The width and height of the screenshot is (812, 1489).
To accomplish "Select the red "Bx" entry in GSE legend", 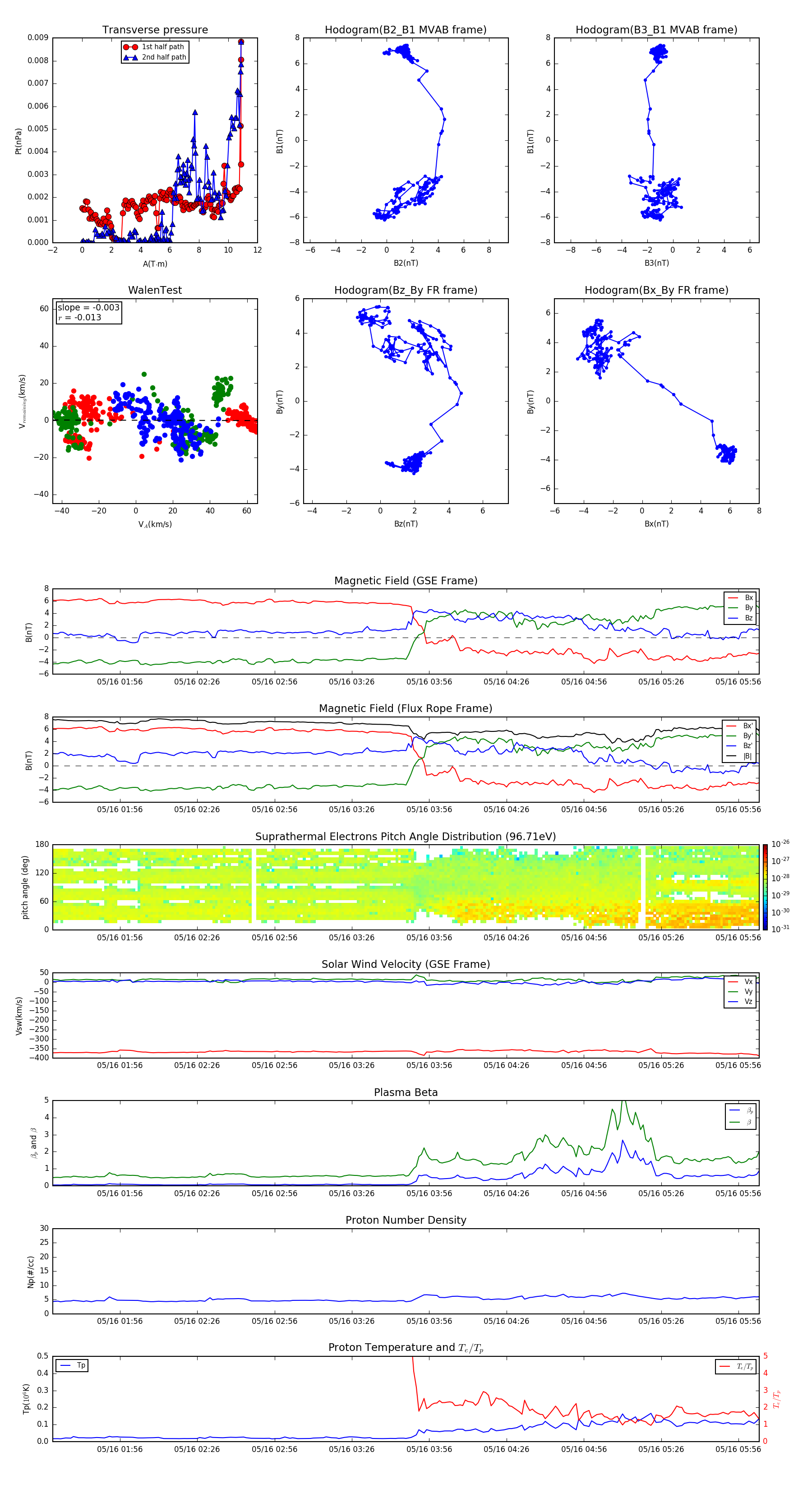I will tap(740, 598).
